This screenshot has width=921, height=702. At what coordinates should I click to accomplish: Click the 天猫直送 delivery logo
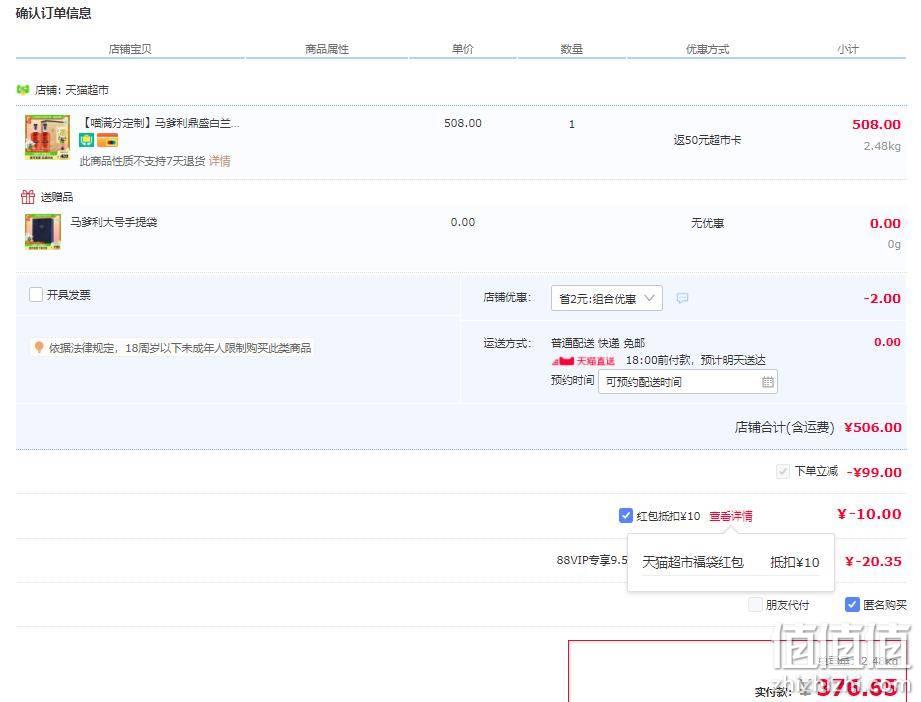point(583,361)
